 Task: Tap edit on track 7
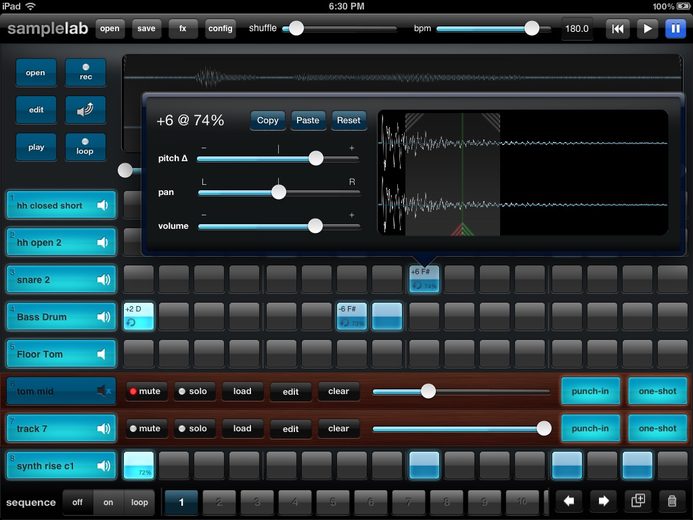290,429
